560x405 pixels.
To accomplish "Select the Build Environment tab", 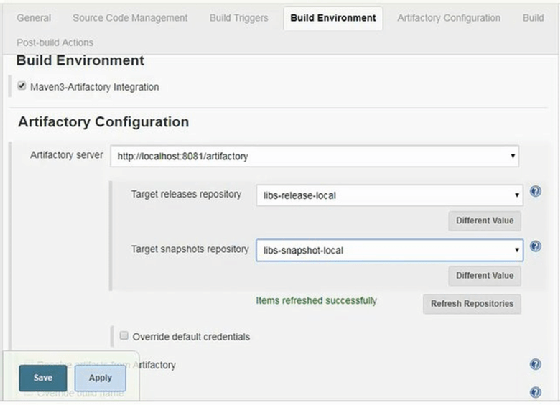I will (x=333, y=18).
